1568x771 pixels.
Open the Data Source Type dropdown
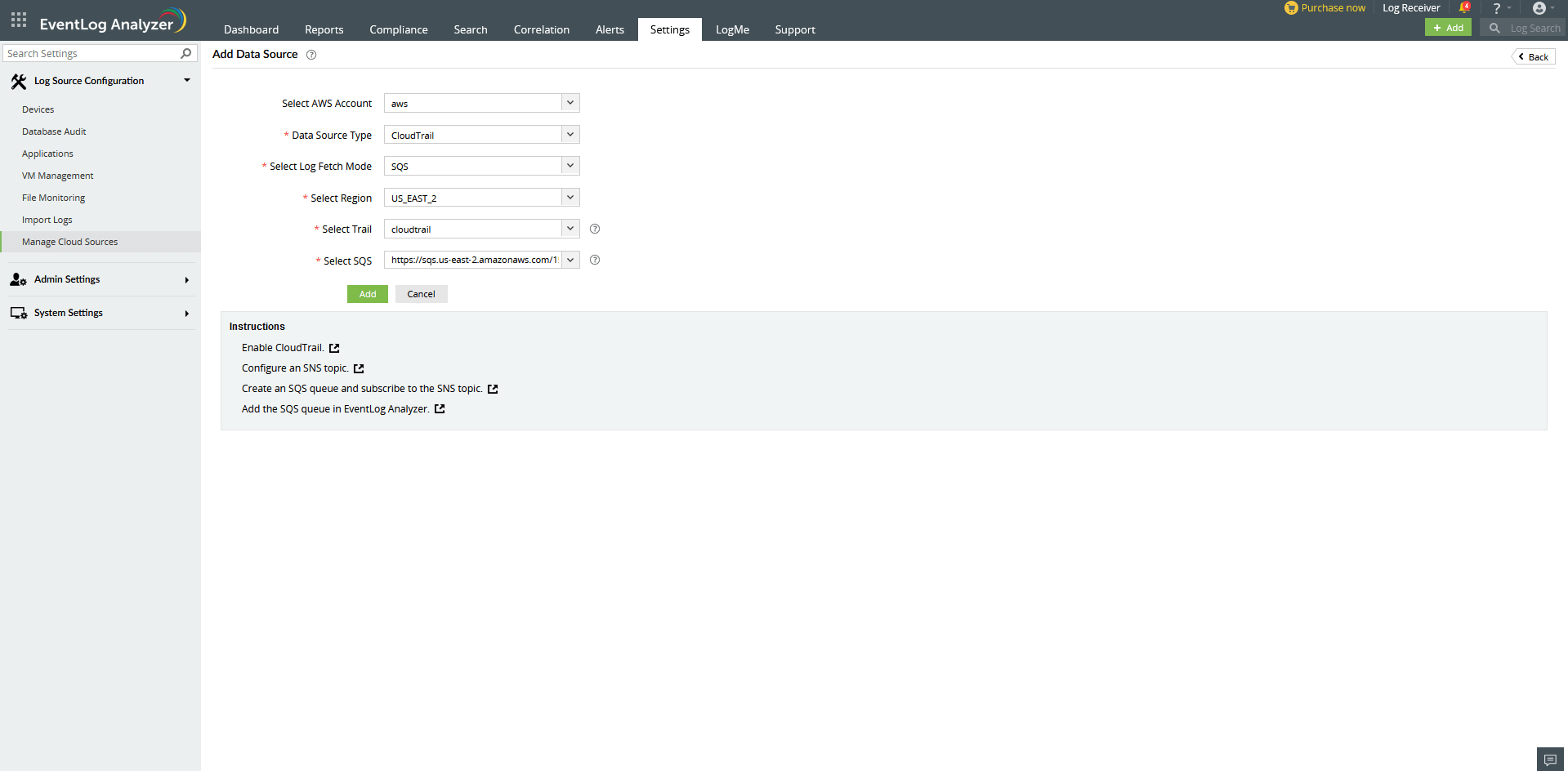(570, 134)
